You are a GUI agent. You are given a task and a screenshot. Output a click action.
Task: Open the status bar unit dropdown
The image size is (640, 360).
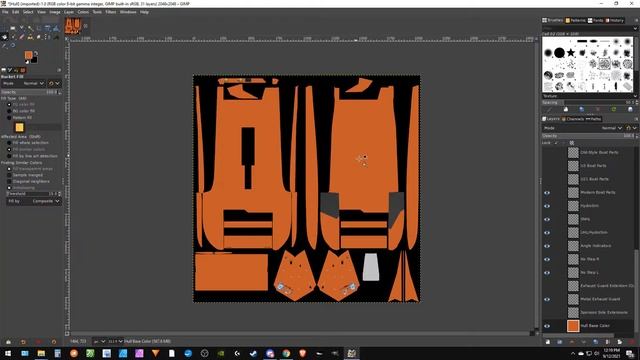(99, 341)
